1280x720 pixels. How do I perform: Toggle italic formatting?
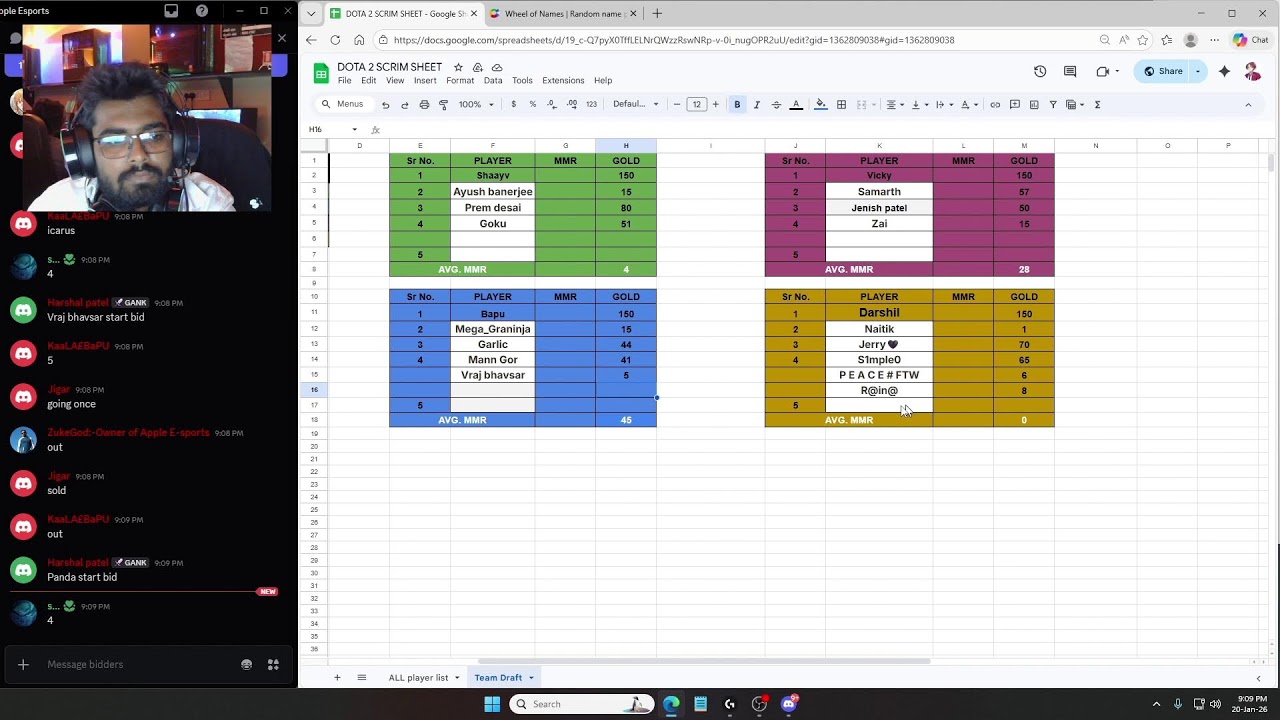click(x=756, y=104)
